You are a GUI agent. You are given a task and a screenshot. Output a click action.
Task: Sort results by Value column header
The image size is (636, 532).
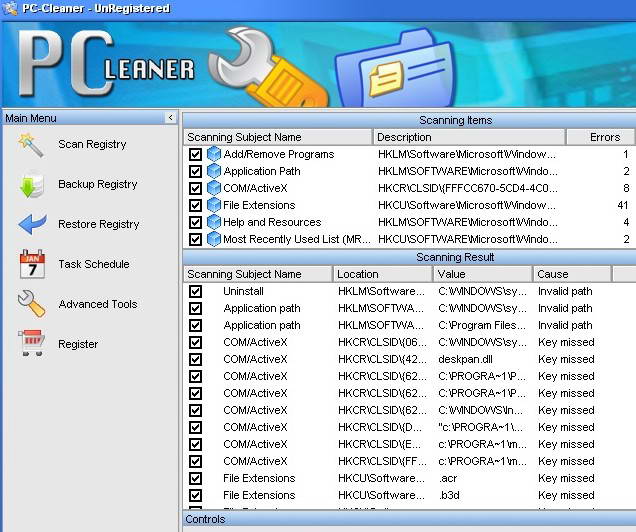483,274
